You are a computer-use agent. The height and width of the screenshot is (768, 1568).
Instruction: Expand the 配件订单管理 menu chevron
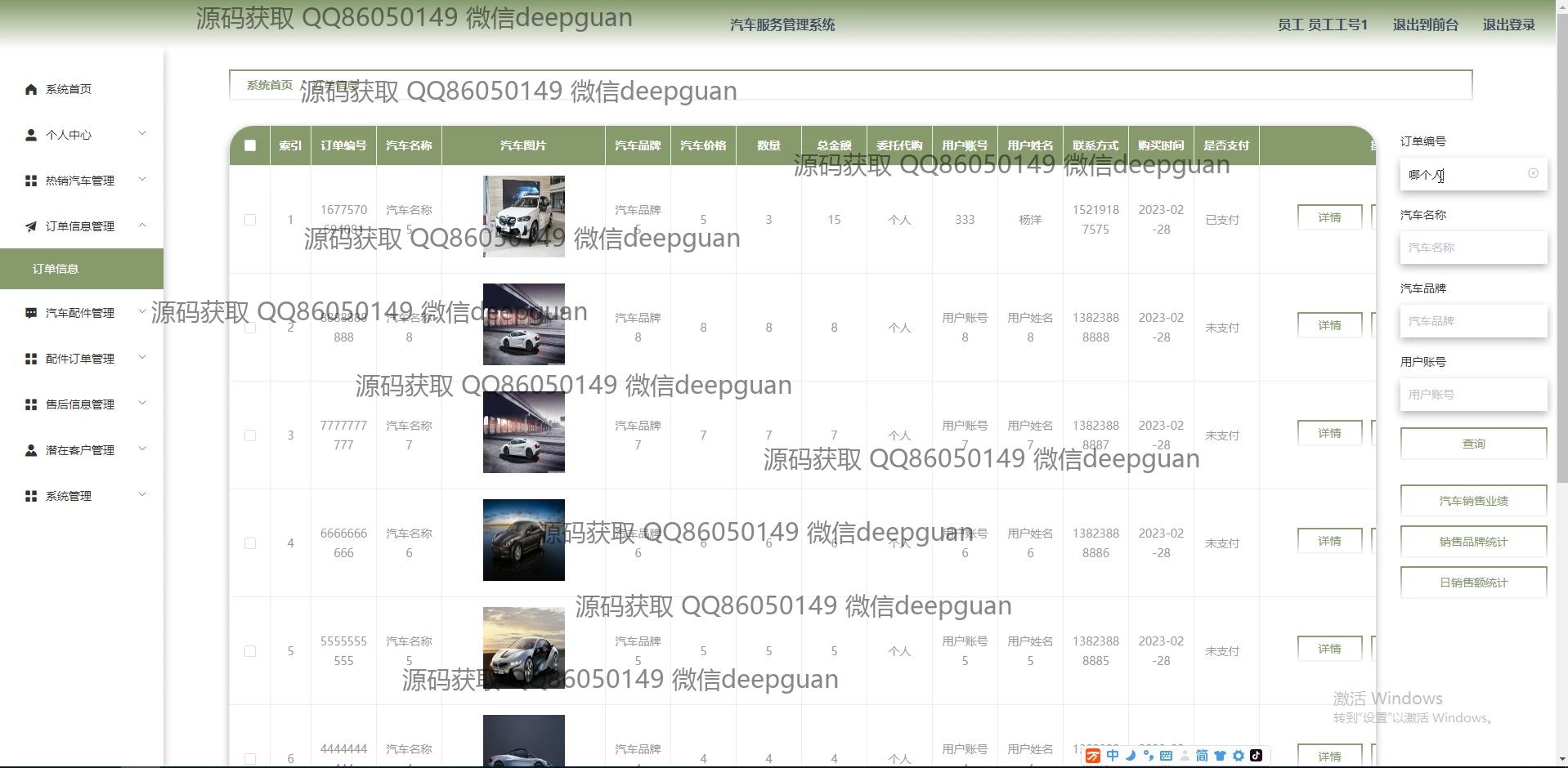click(x=142, y=358)
